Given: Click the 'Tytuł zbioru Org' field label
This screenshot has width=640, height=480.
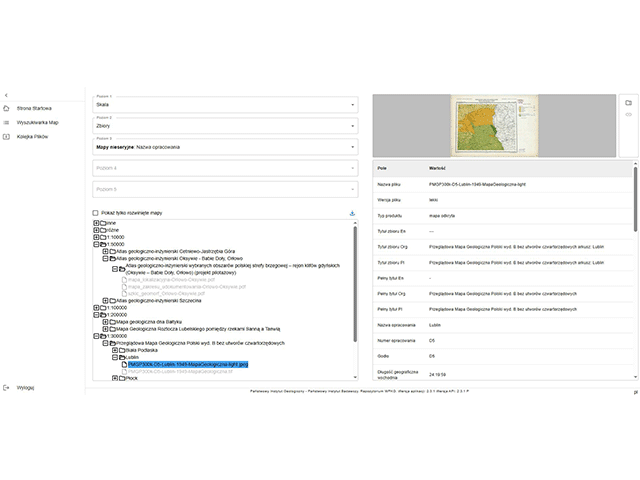Looking at the screenshot, I should click(x=392, y=247).
